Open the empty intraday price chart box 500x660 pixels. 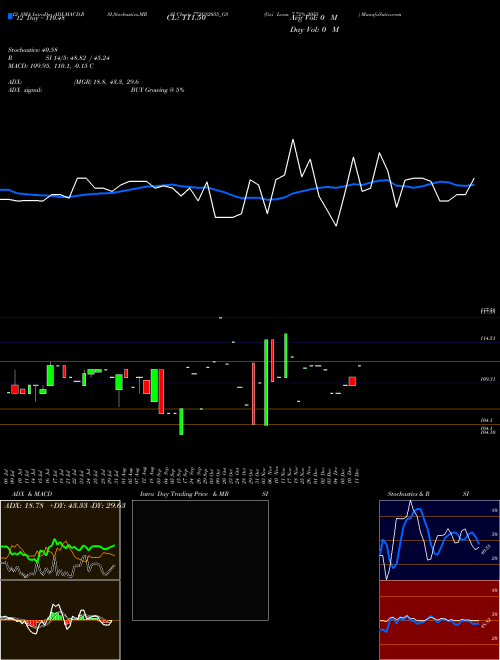click(x=200, y=560)
